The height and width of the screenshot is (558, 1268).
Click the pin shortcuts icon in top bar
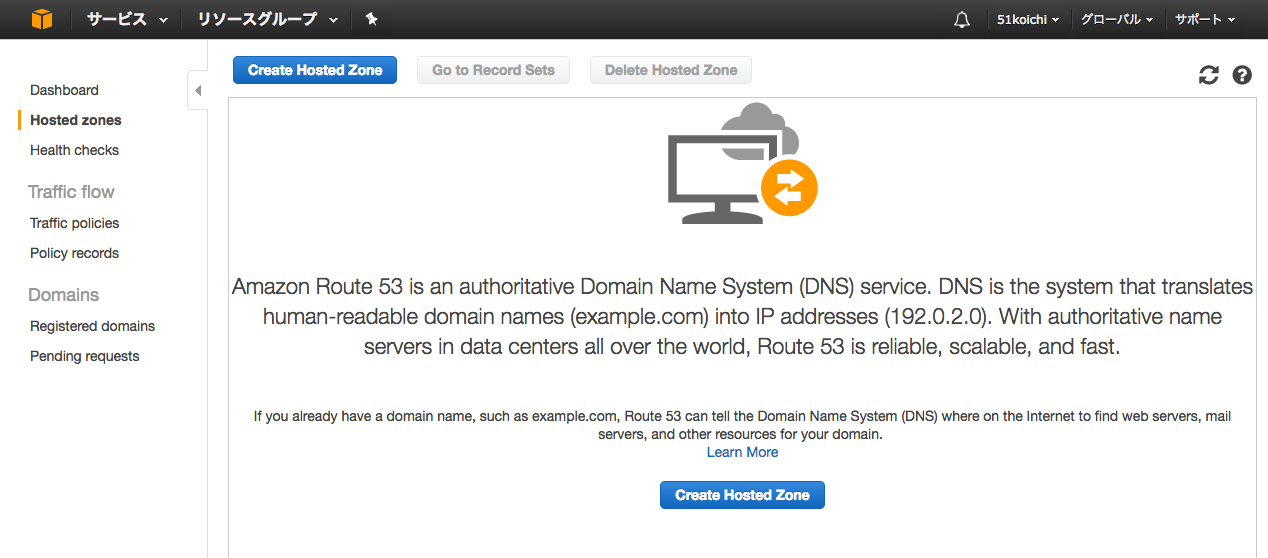pos(371,19)
